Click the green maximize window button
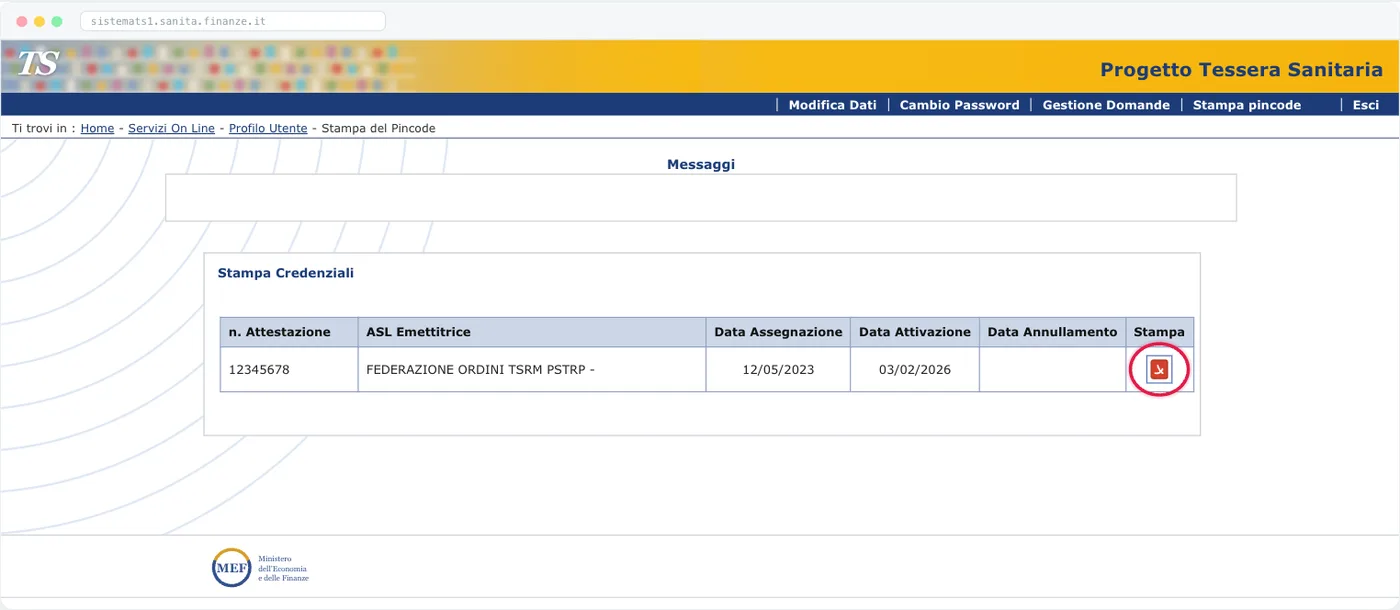This screenshot has height=610, width=1400. pos(57,21)
